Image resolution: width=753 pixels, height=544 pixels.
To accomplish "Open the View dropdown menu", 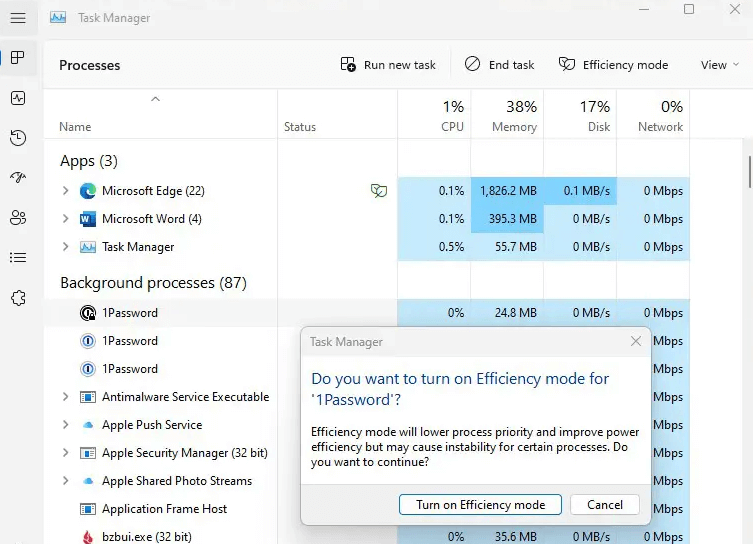I will [x=719, y=65].
